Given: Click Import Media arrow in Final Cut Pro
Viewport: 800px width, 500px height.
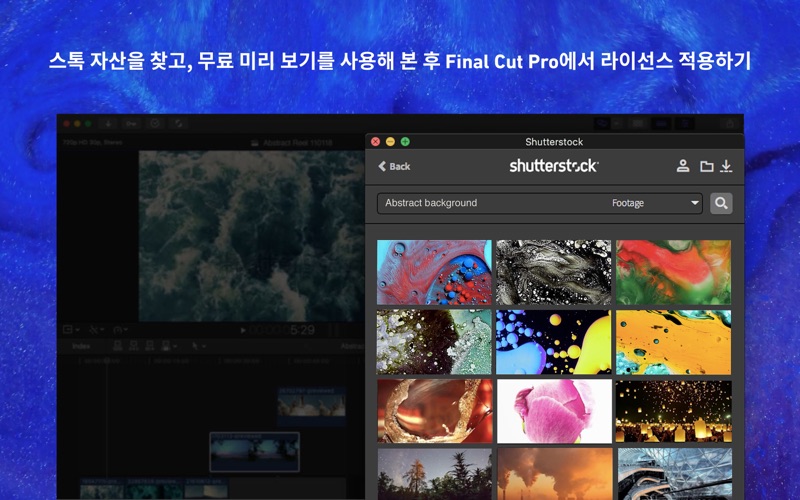Looking at the screenshot, I should 108,123.
